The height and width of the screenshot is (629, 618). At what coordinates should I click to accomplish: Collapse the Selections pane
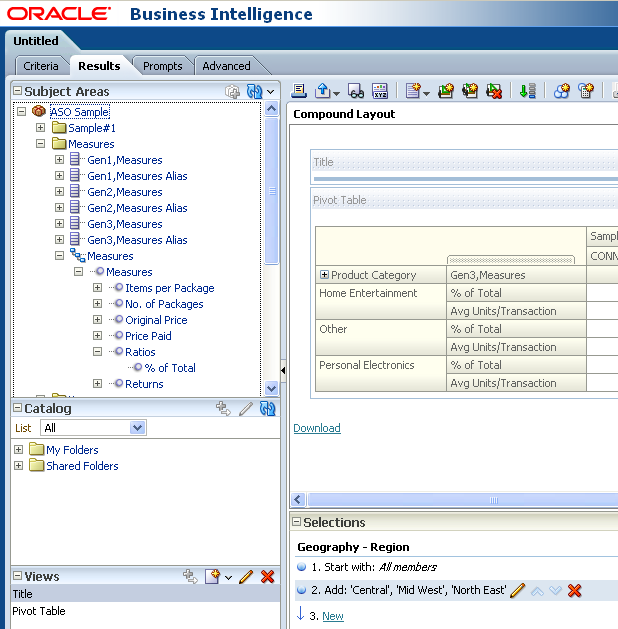pos(296,521)
